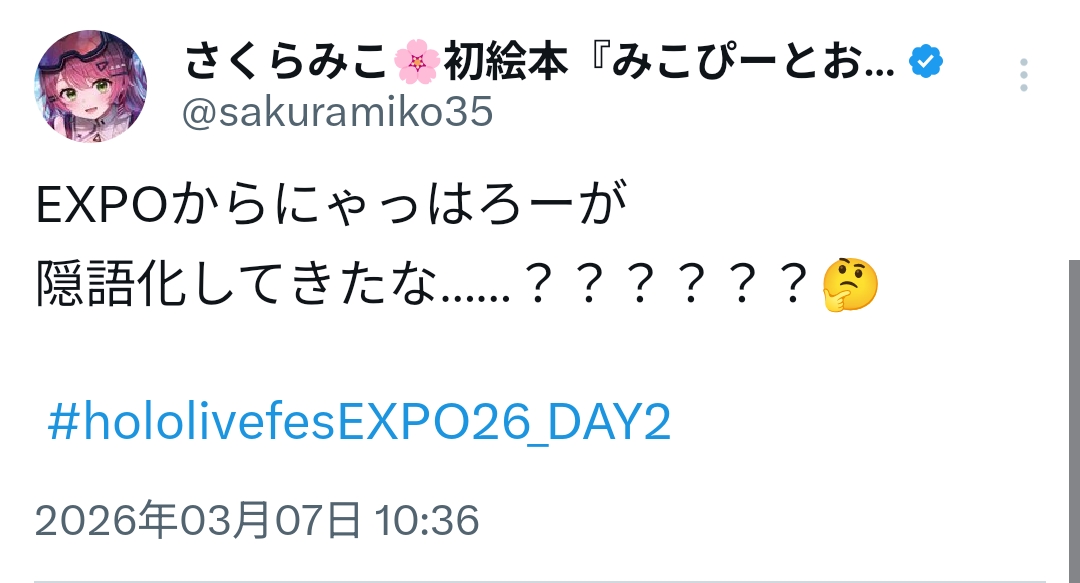Open the Sakura Miko profile avatar
This screenshot has height=583, width=1080.
(x=90, y=86)
